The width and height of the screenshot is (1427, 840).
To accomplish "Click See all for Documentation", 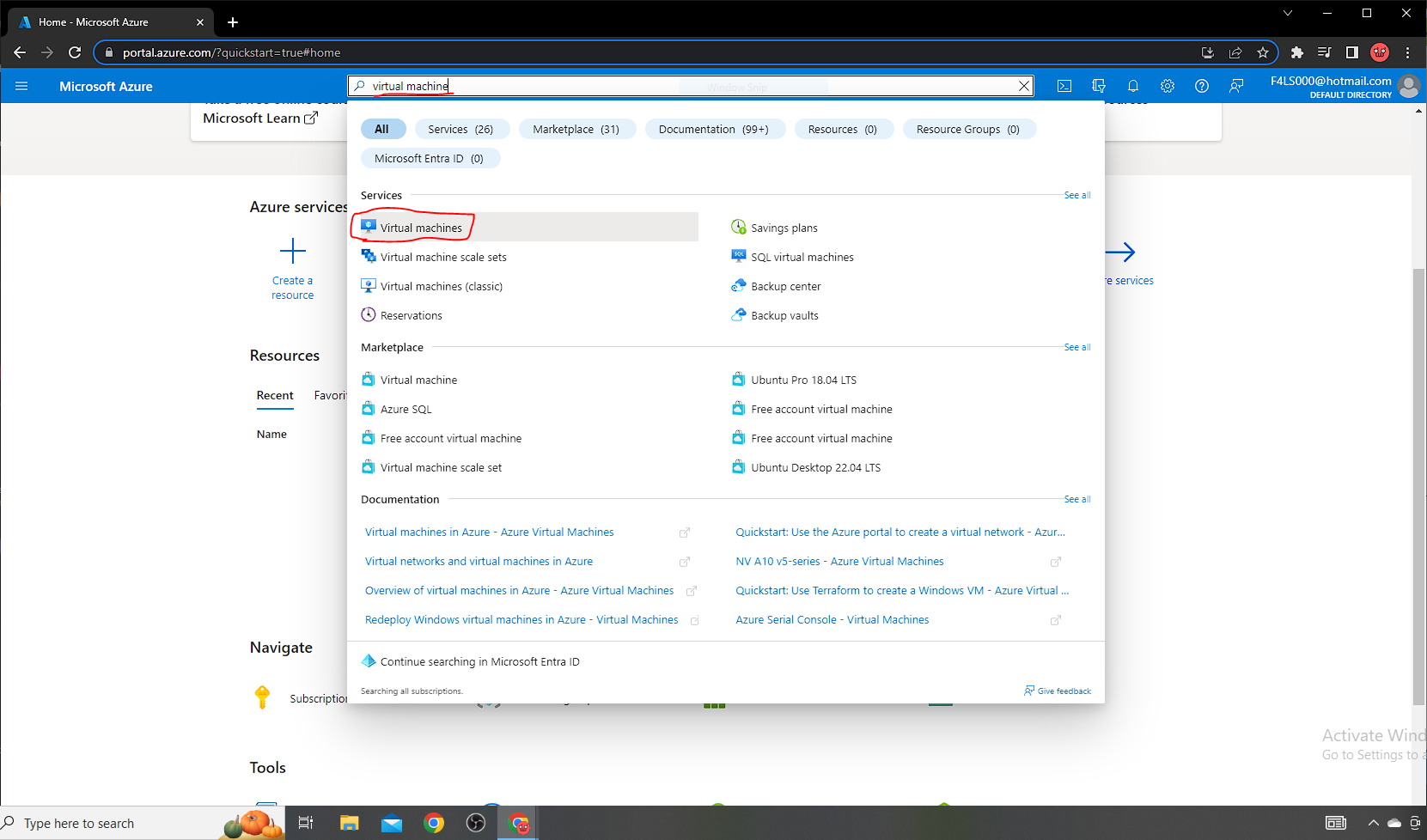I will [1077, 499].
